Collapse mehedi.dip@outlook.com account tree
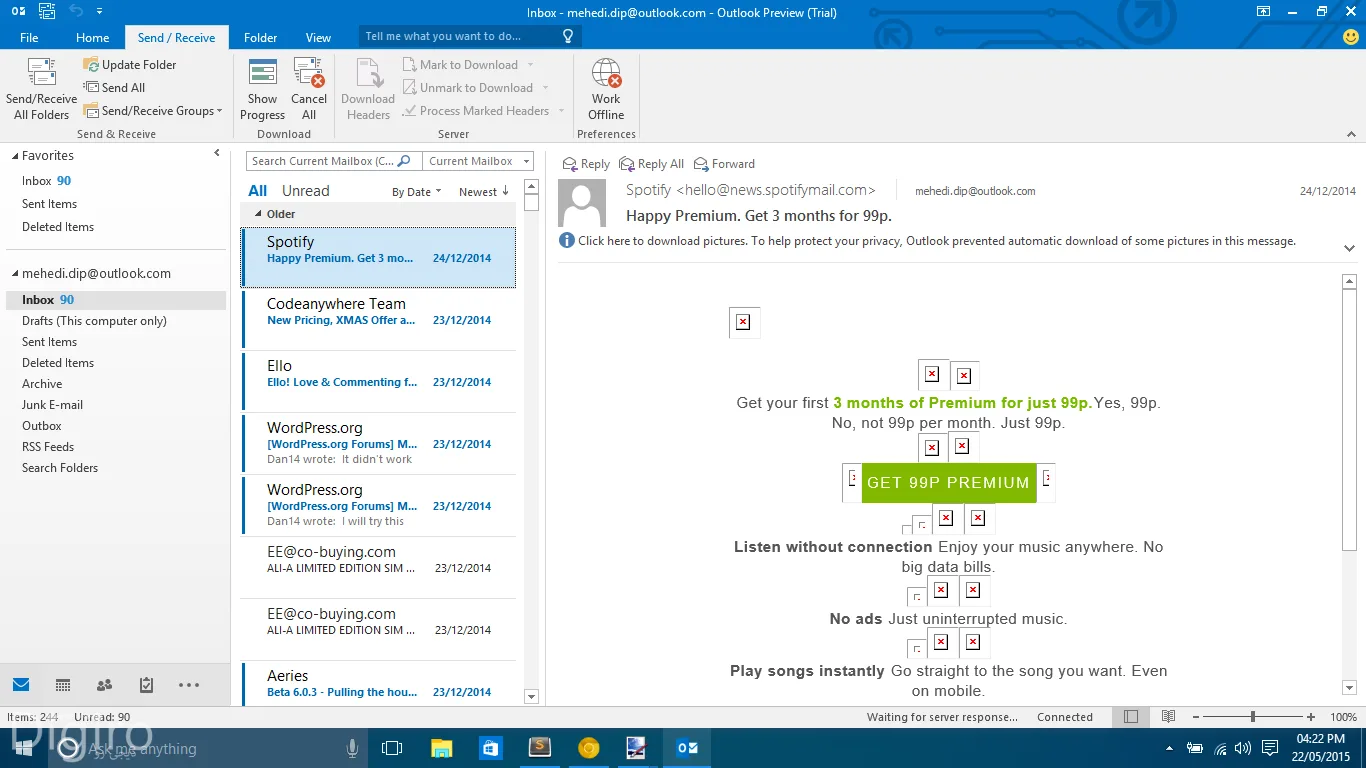Viewport: 1366px width, 768px height. 14,274
